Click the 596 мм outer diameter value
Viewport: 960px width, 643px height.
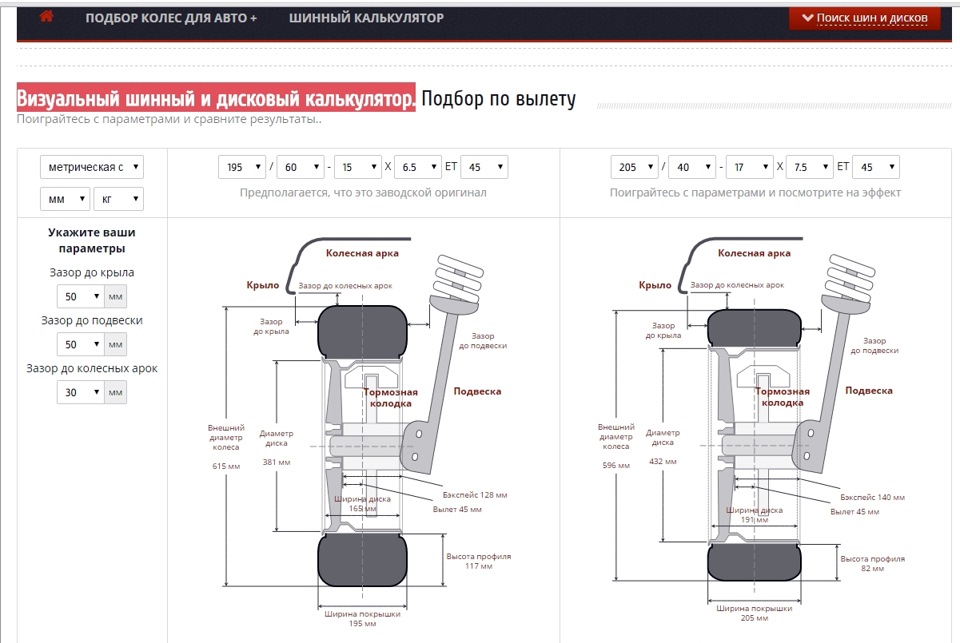tap(616, 465)
